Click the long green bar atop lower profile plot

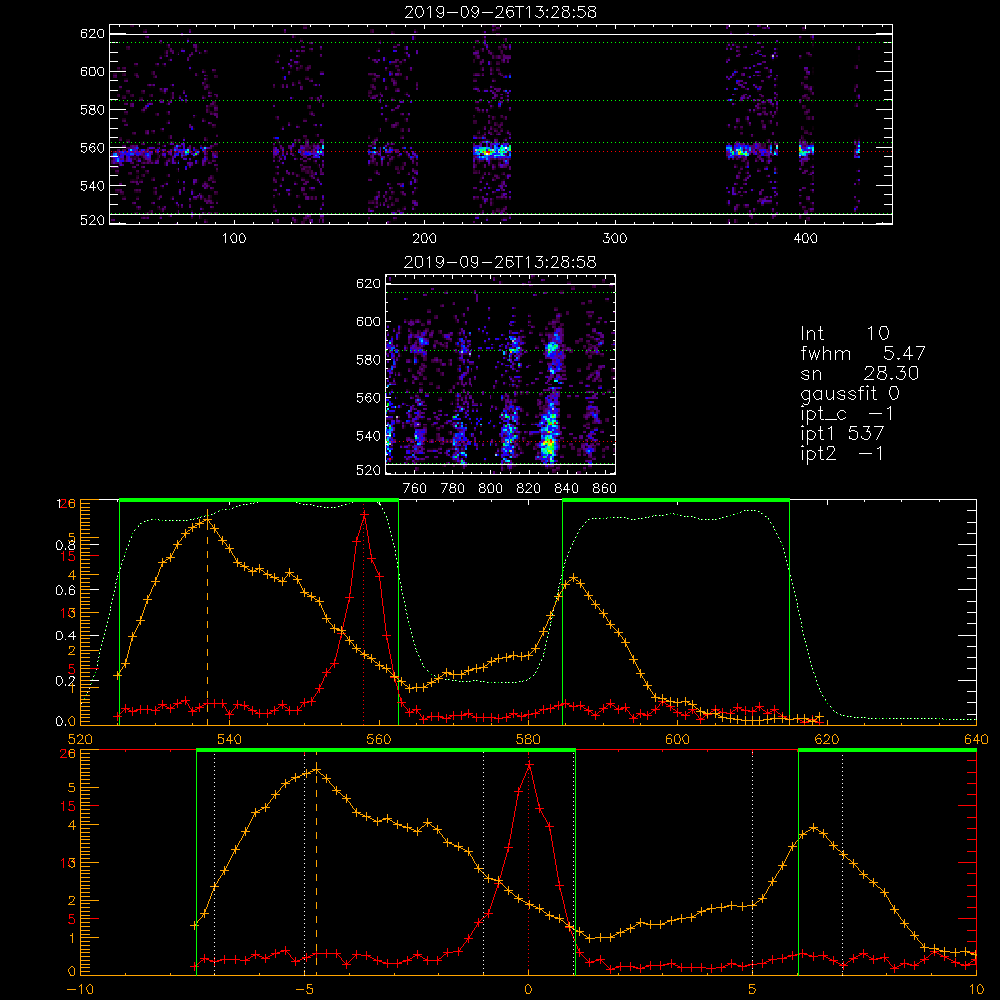pyautogui.click(x=386, y=751)
